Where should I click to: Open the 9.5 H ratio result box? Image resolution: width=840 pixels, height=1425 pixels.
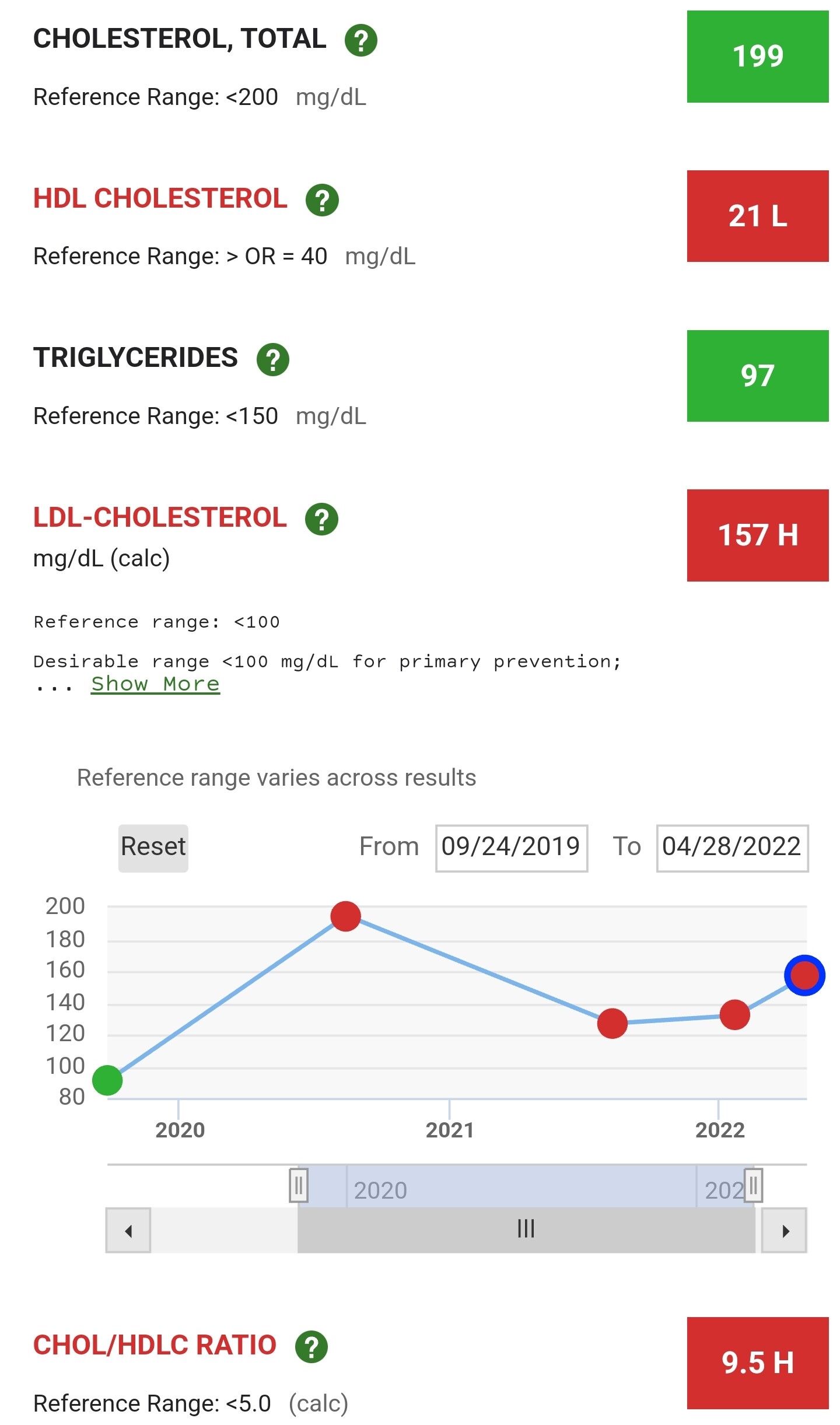tap(757, 1363)
